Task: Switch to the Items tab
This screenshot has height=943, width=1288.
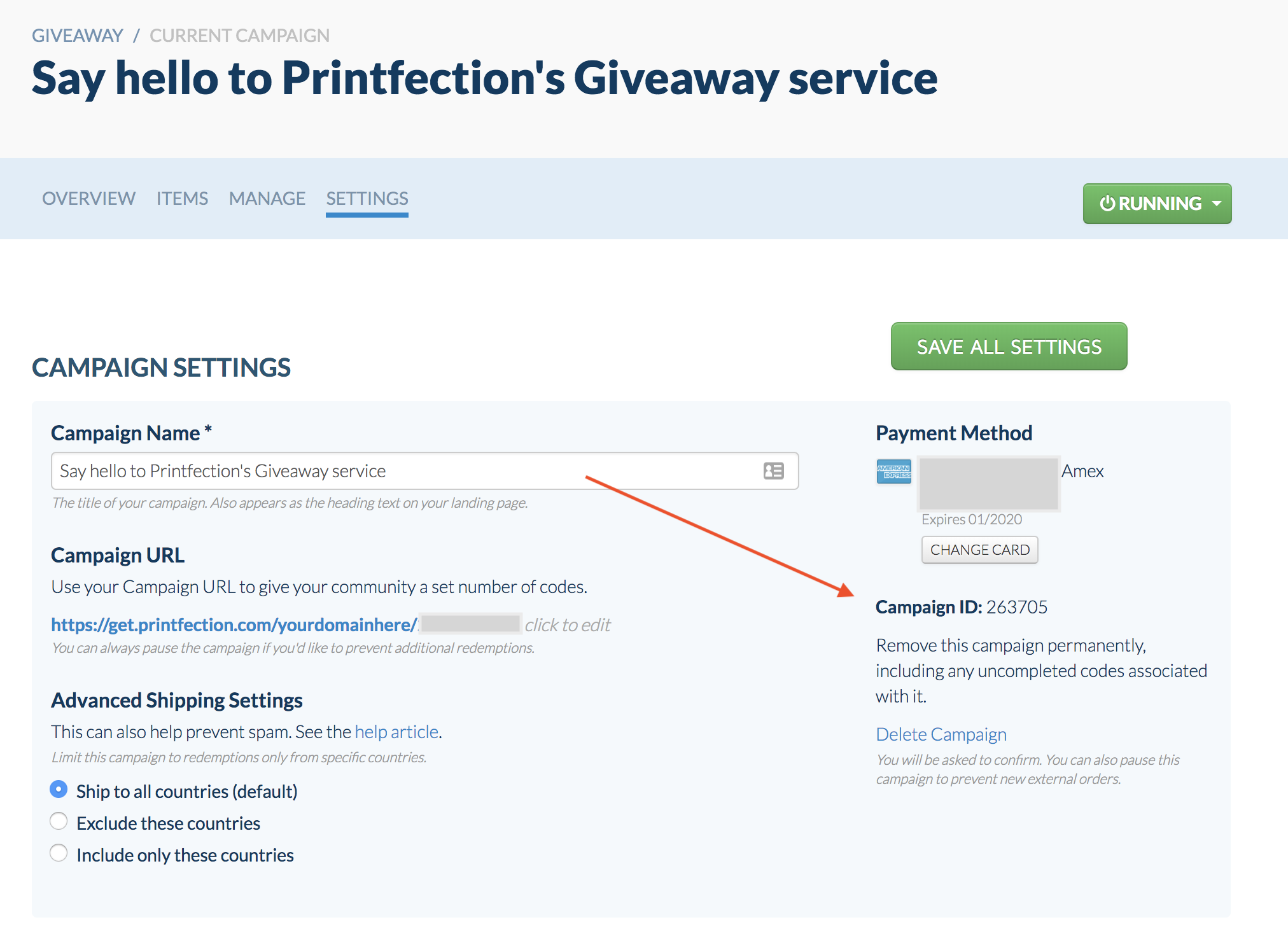Action: coord(182,199)
